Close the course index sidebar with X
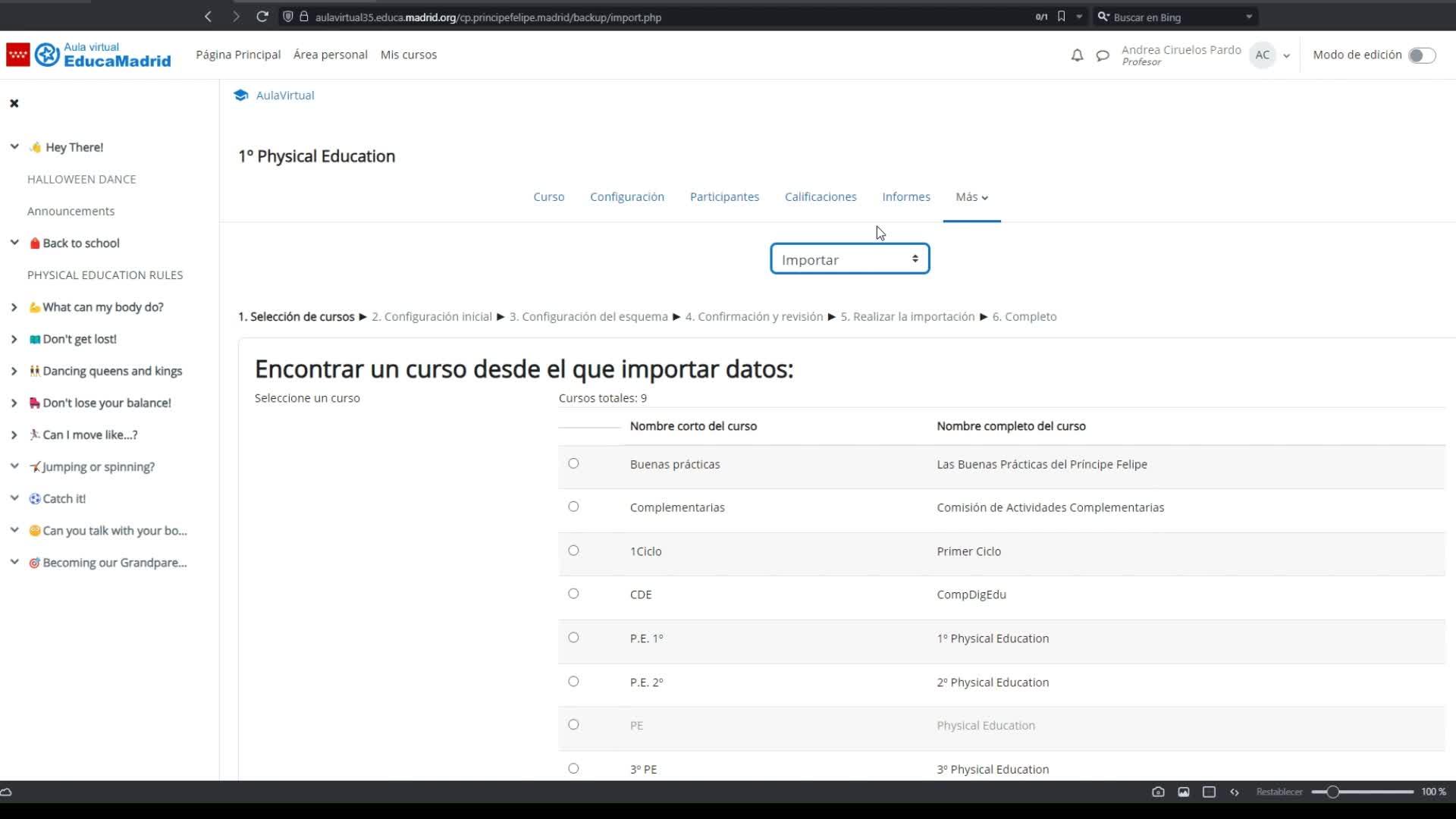 [14, 103]
